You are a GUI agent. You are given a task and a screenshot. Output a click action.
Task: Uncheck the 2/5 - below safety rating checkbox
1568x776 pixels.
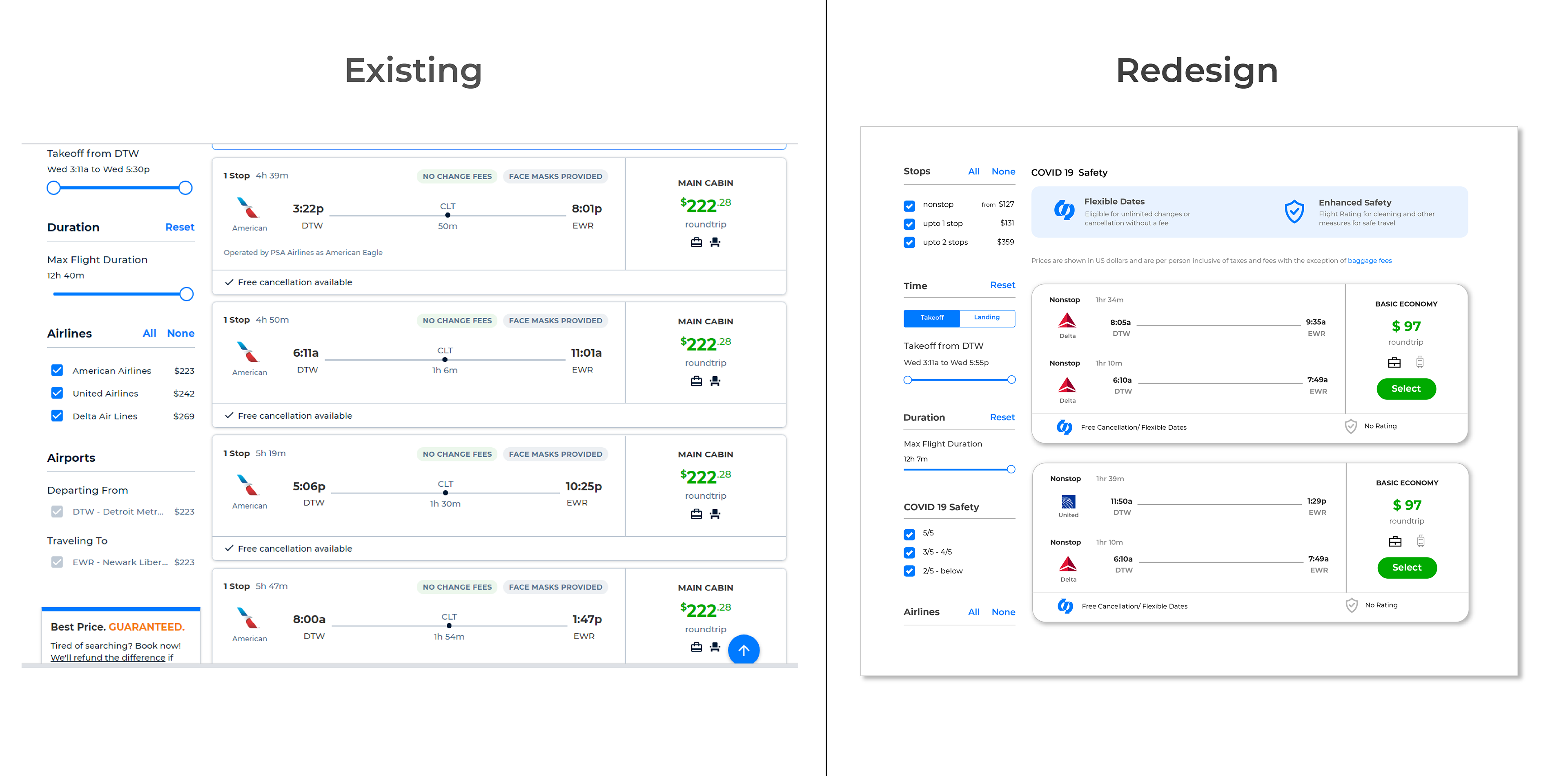[x=909, y=571]
